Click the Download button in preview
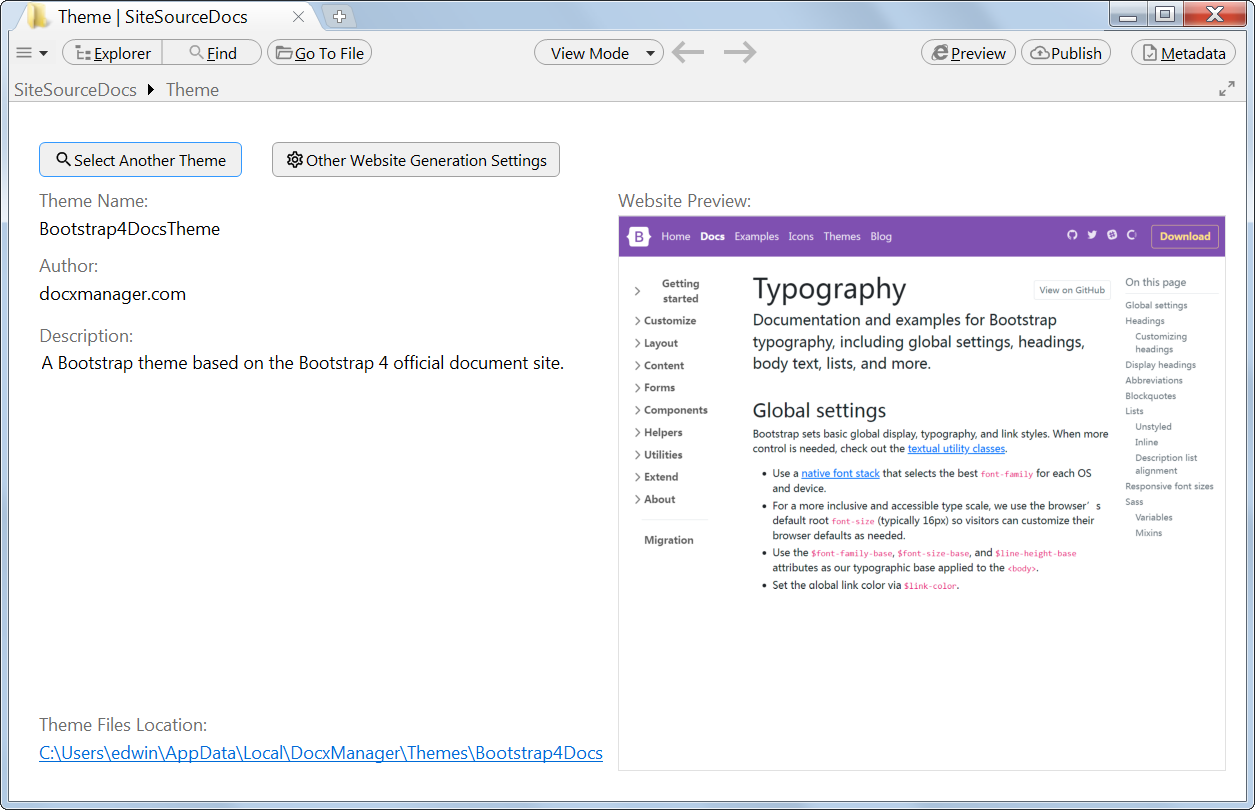Screen dimensions: 1255x810 1185,236
